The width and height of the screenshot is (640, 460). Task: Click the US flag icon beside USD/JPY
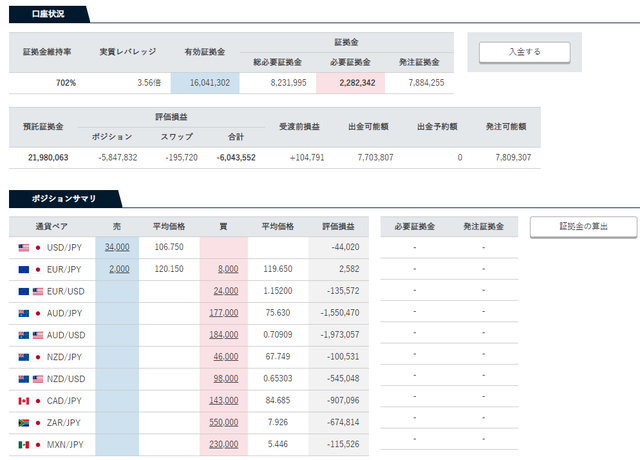[x=24, y=248]
